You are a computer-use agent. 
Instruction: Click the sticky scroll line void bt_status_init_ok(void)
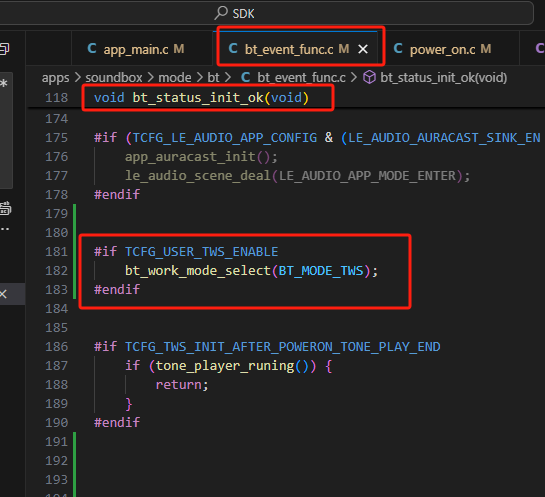click(x=201, y=98)
